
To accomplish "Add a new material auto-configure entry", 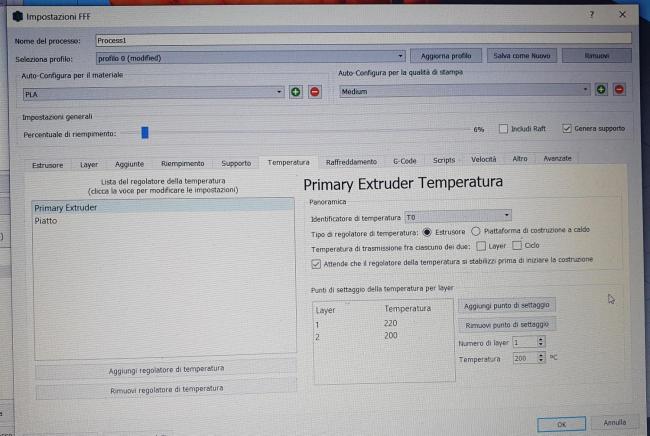I will click(x=296, y=92).
